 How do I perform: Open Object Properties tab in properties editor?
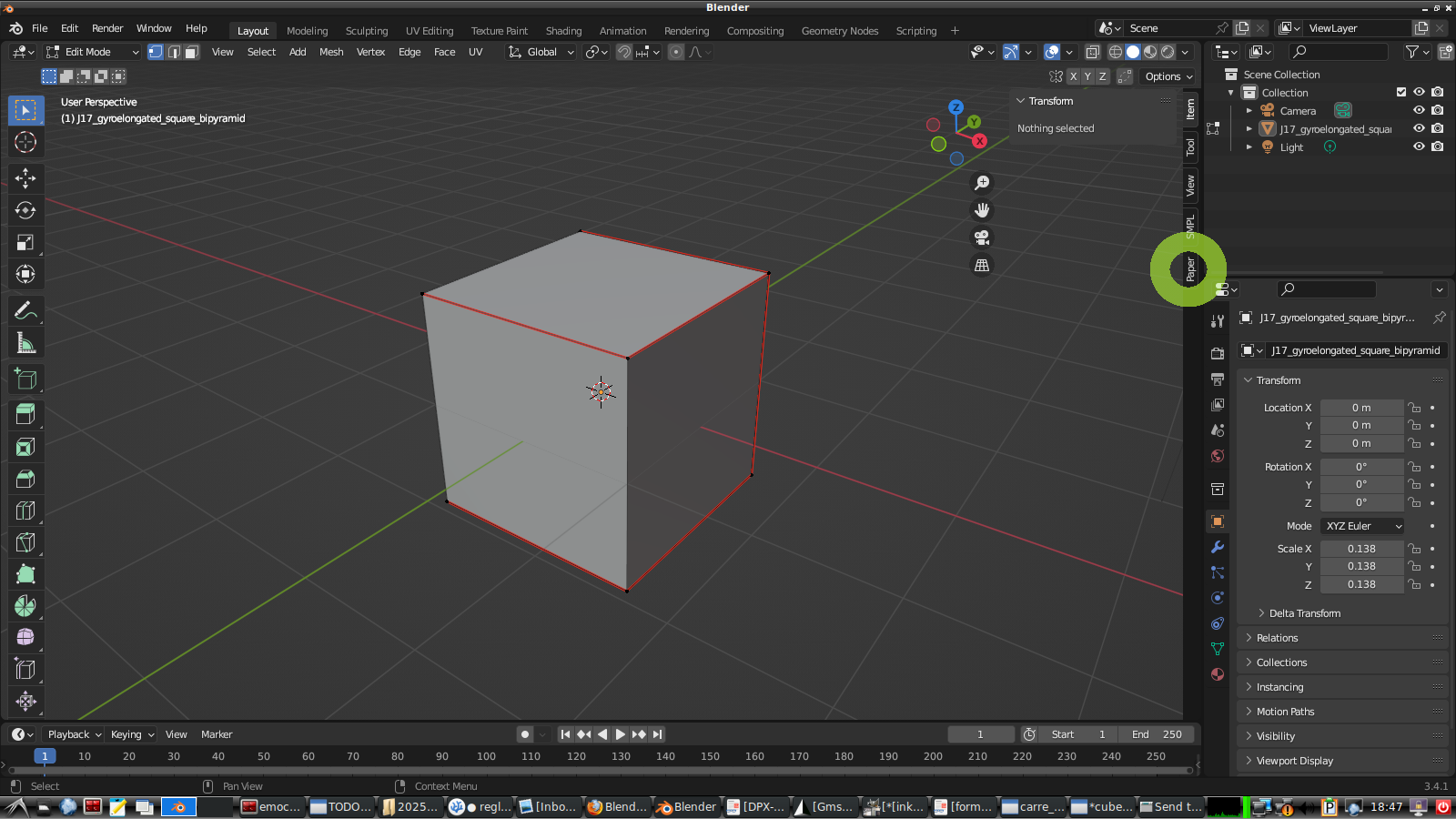(x=1218, y=521)
